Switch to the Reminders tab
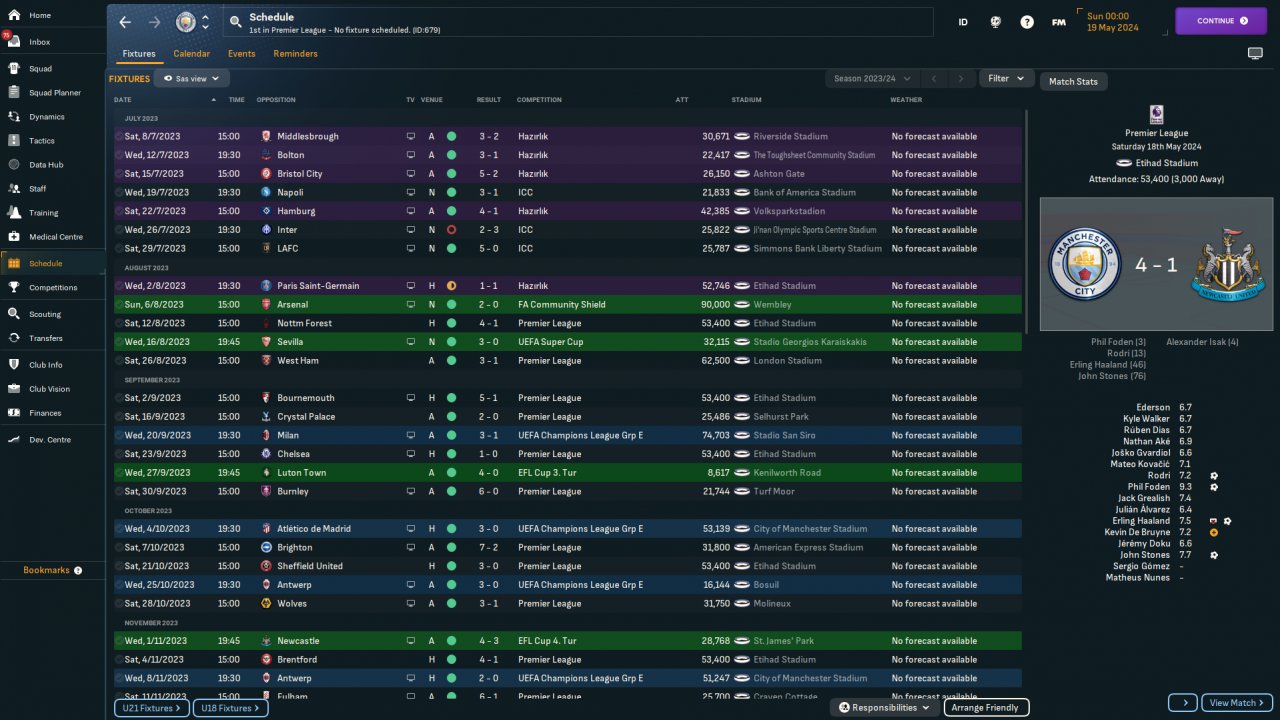This screenshot has width=1280, height=720. pyautogui.click(x=296, y=54)
